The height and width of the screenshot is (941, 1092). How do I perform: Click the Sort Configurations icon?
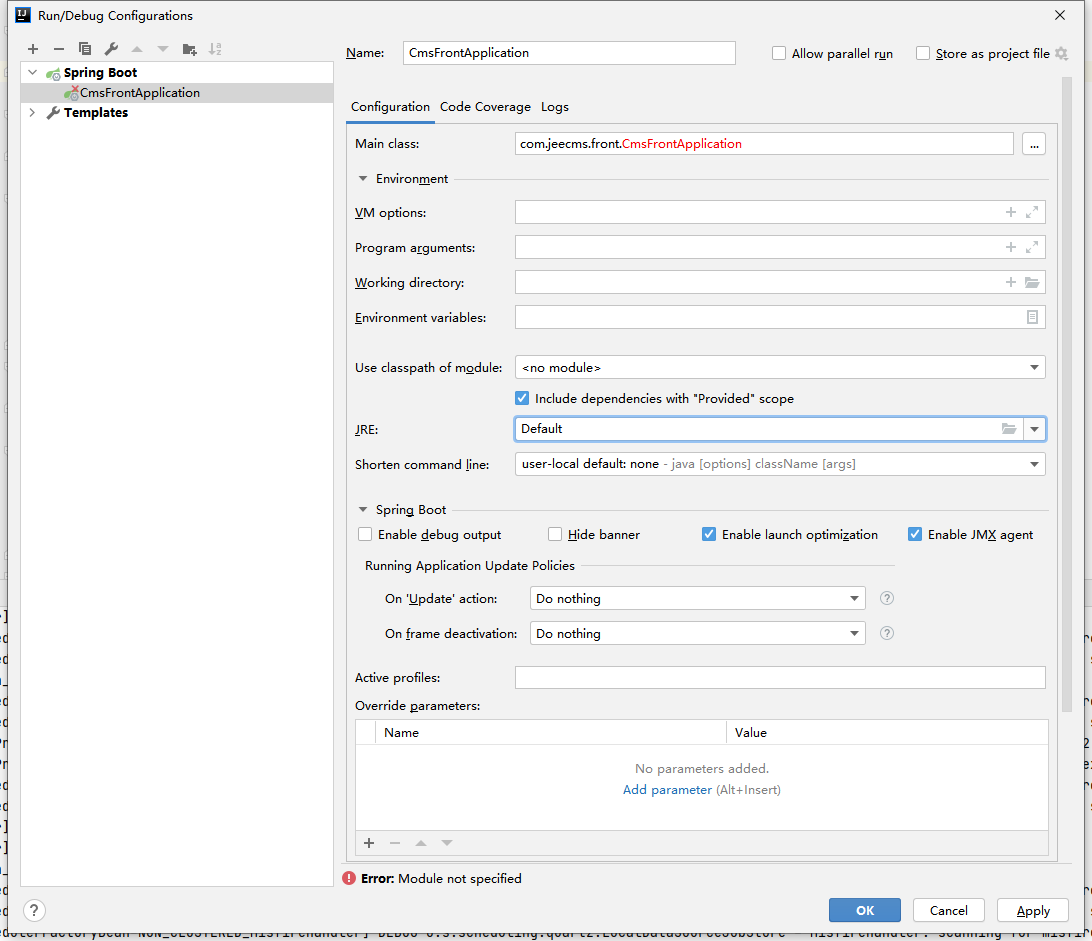point(215,49)
